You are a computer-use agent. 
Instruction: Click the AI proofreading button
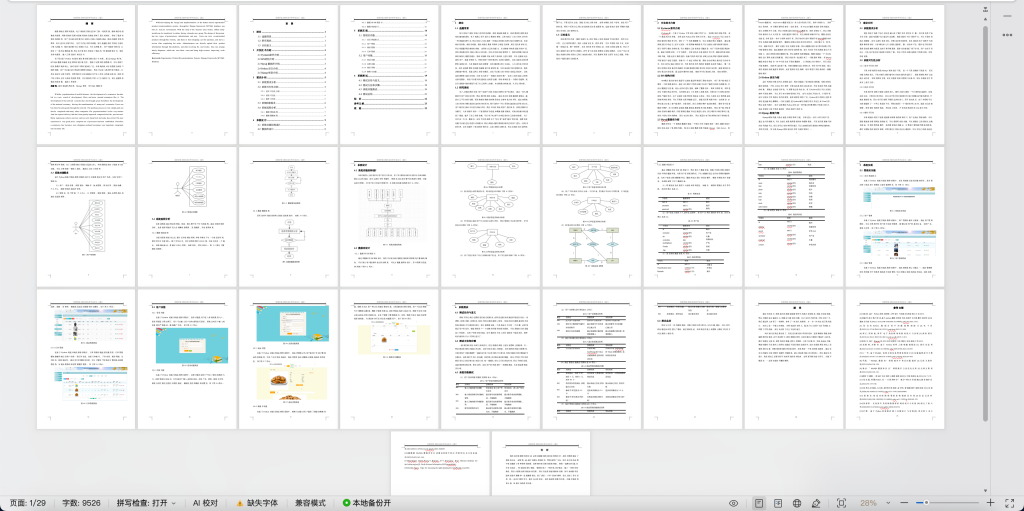pyautogui.click(x=205, y=503)
